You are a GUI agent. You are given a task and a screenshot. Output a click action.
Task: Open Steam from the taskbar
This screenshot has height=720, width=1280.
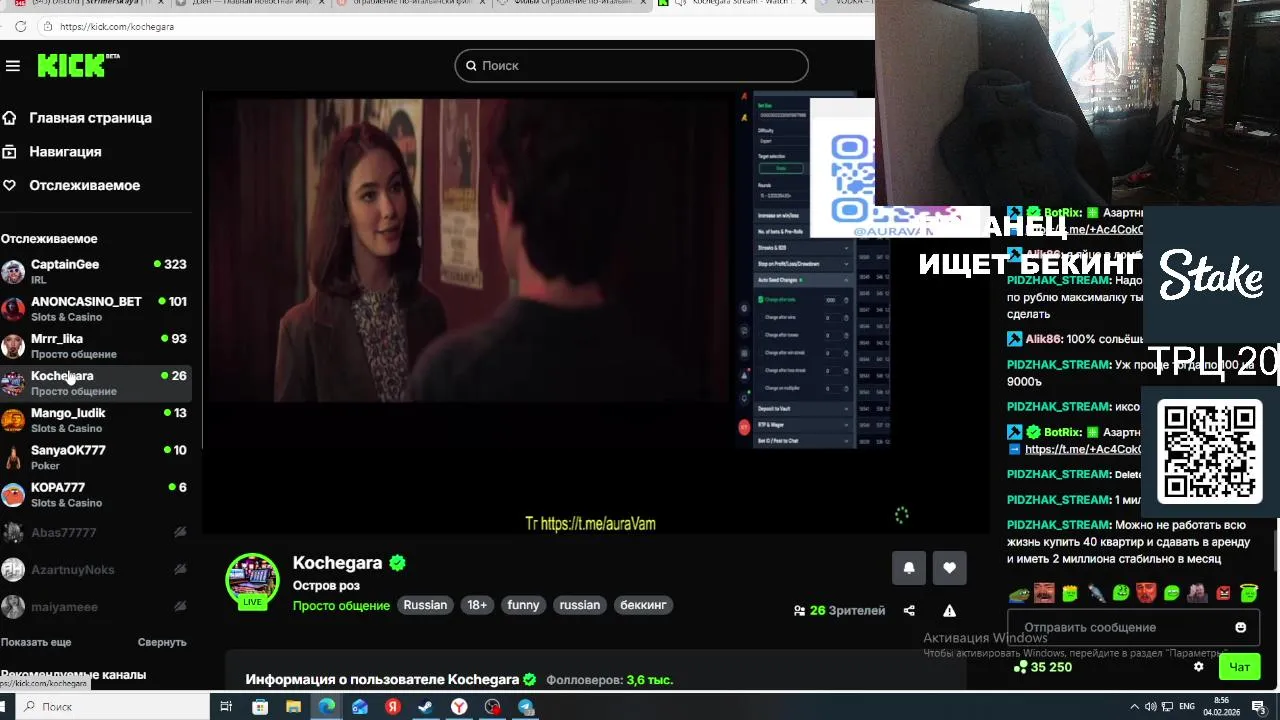[x=425, y=707]
